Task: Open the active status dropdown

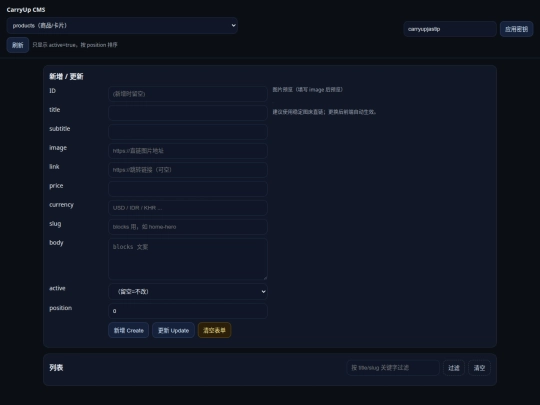Action: pyautogui.click(x=188, y=291)
